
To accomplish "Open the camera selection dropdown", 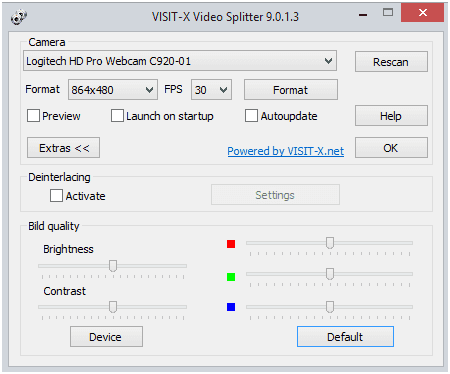I will pos(180,61).
